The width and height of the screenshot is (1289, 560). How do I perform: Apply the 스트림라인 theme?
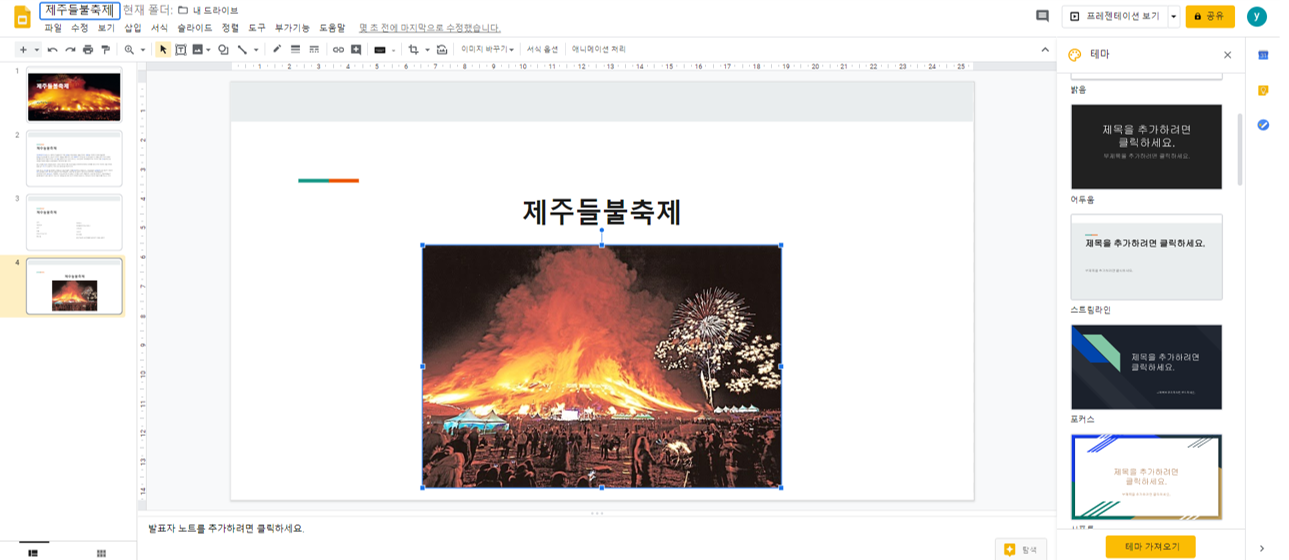[1146, 256]
